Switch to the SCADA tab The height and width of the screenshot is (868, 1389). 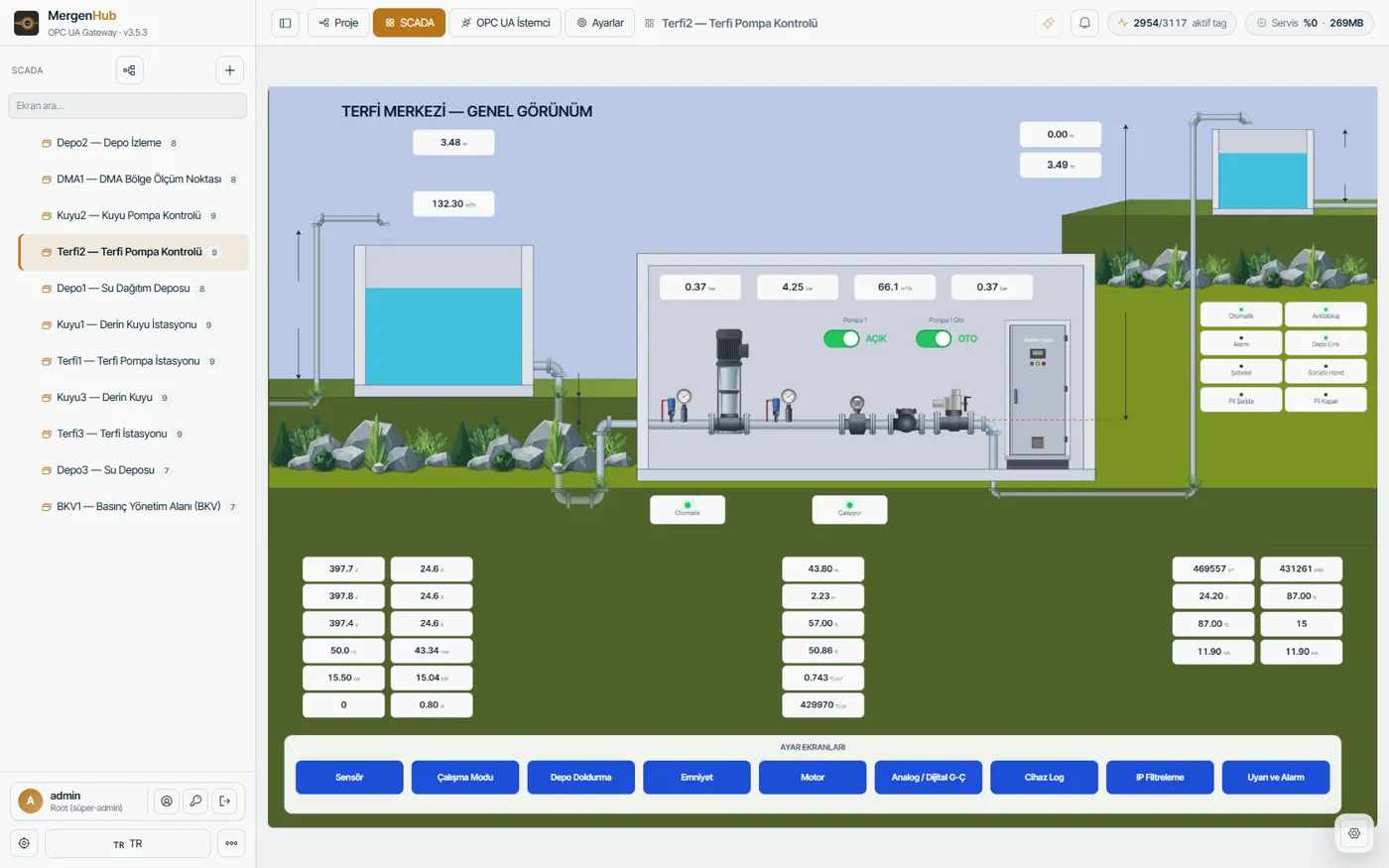click(409, 23)
